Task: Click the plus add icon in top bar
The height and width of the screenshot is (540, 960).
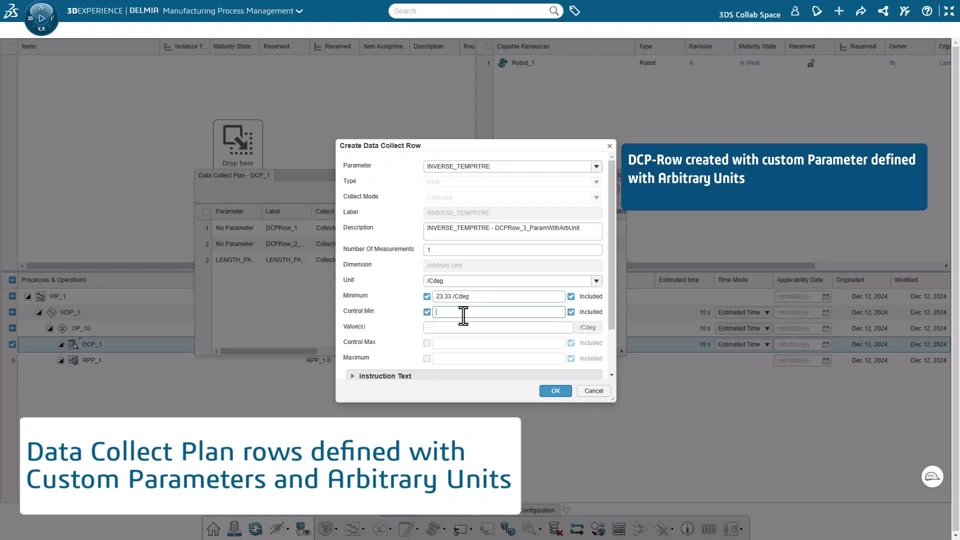Action: (839, 11)
